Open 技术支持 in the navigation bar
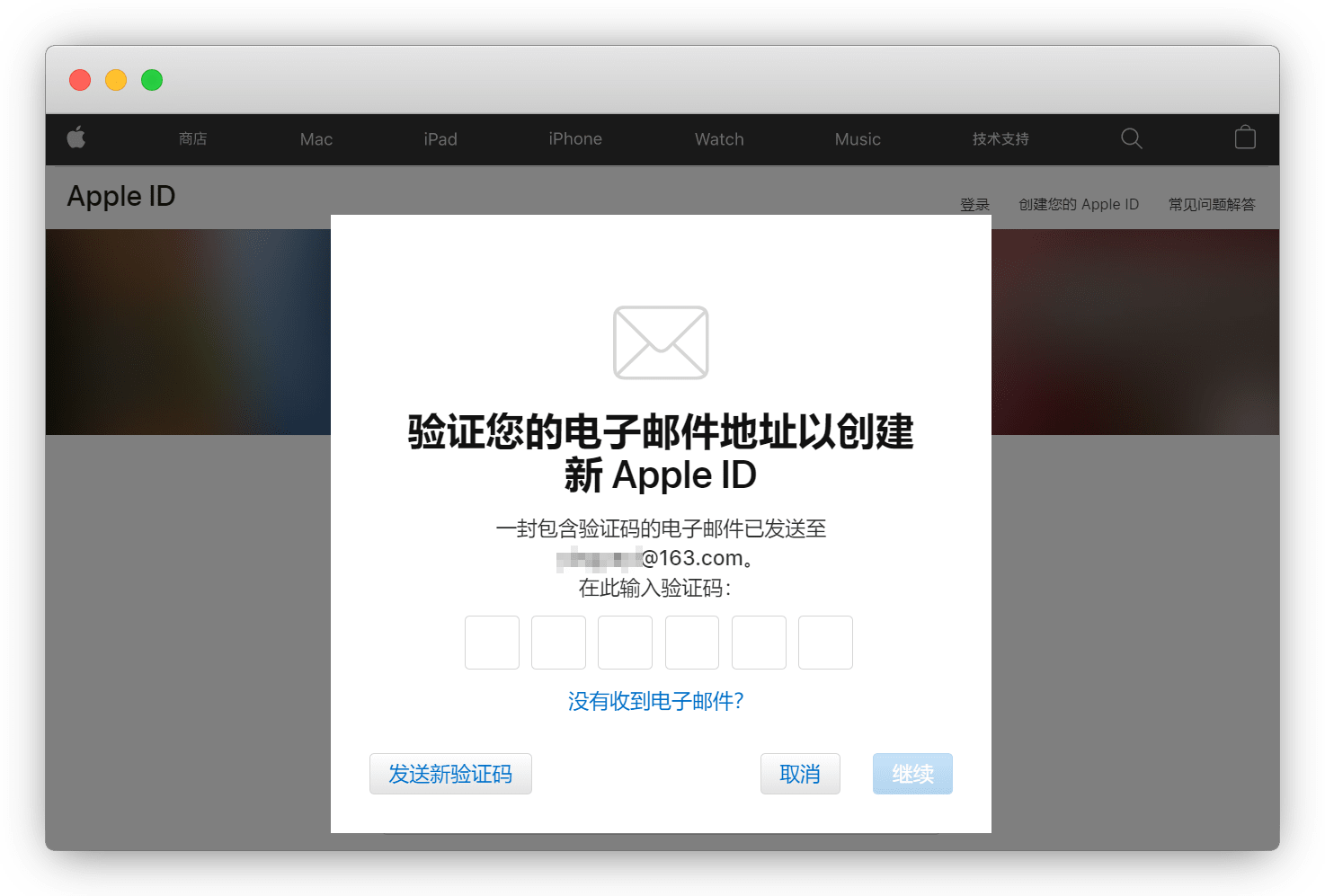 coord(1000,139)
